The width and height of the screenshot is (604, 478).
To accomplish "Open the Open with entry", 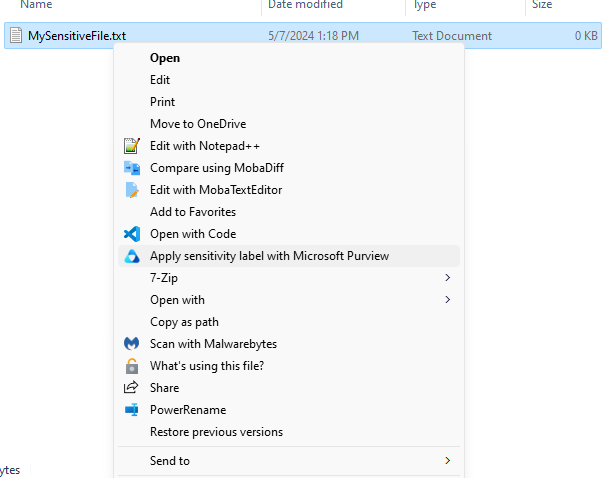I will tap(289, 300).
